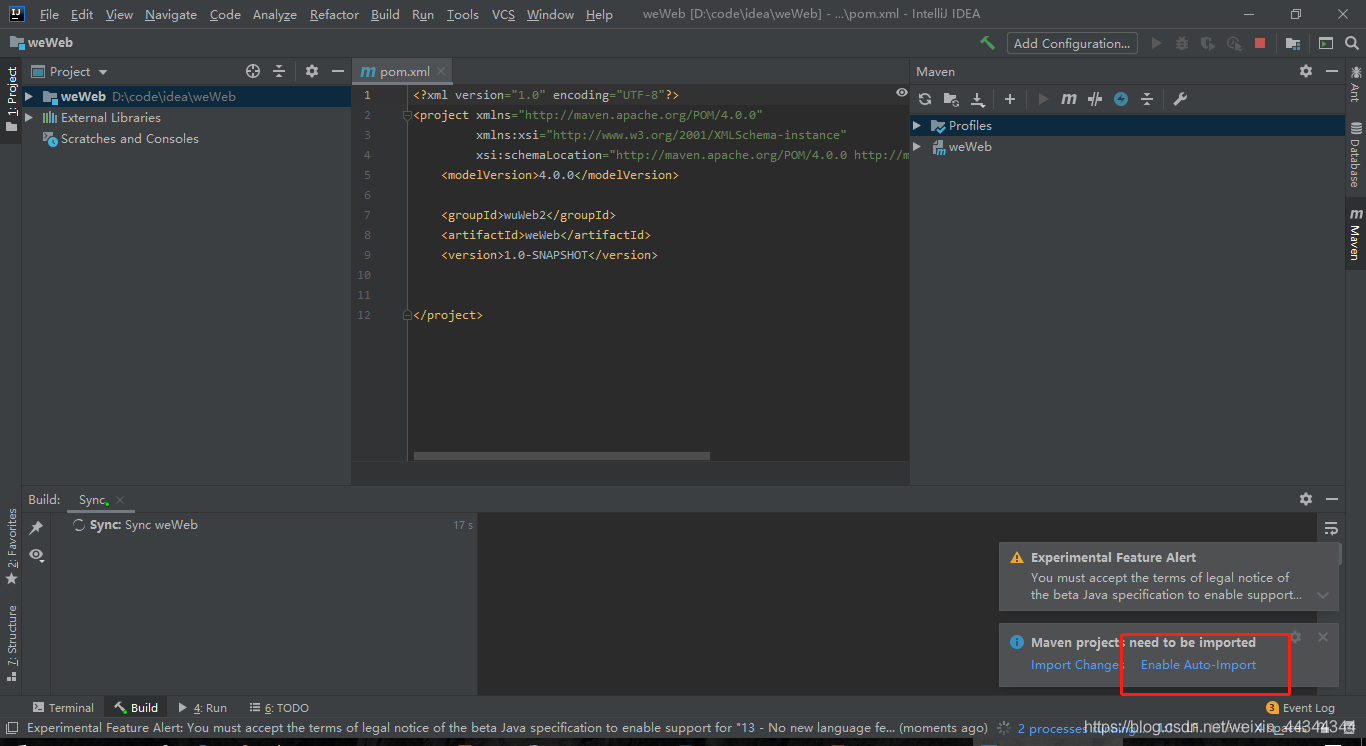
Task: Add Maven project plus icon
Action: coord(1010,99)
